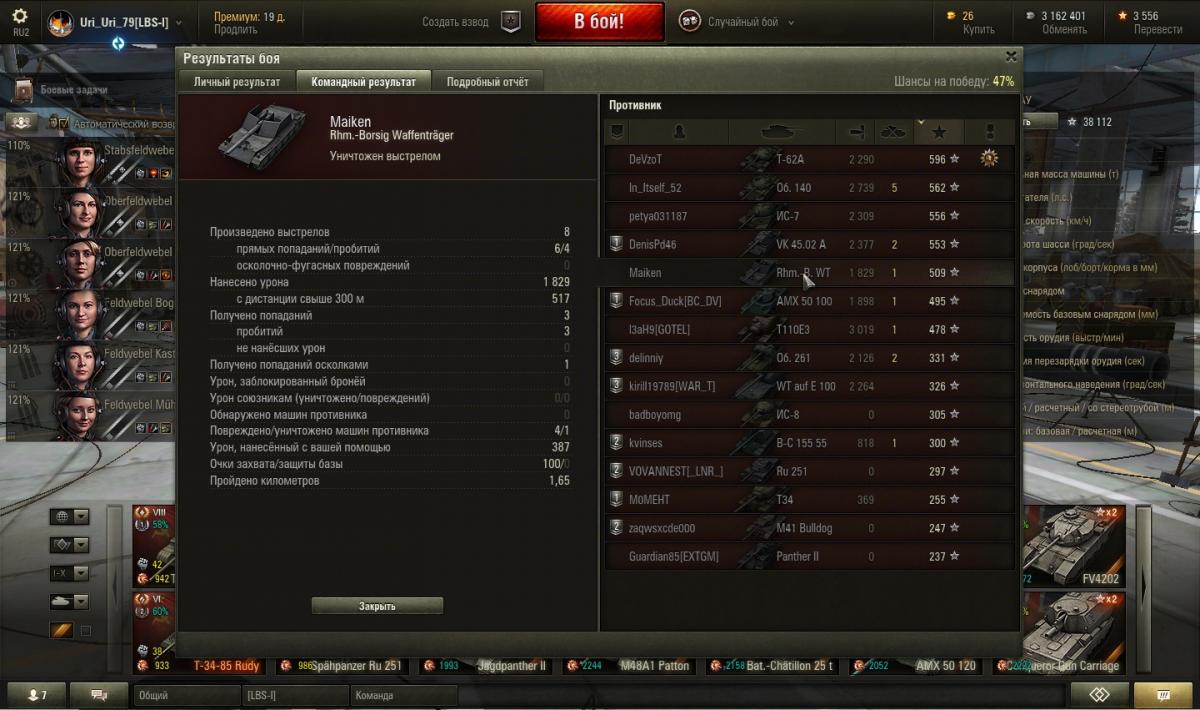
Task: Open the chat channels window icon
Action: coord(100,694)
